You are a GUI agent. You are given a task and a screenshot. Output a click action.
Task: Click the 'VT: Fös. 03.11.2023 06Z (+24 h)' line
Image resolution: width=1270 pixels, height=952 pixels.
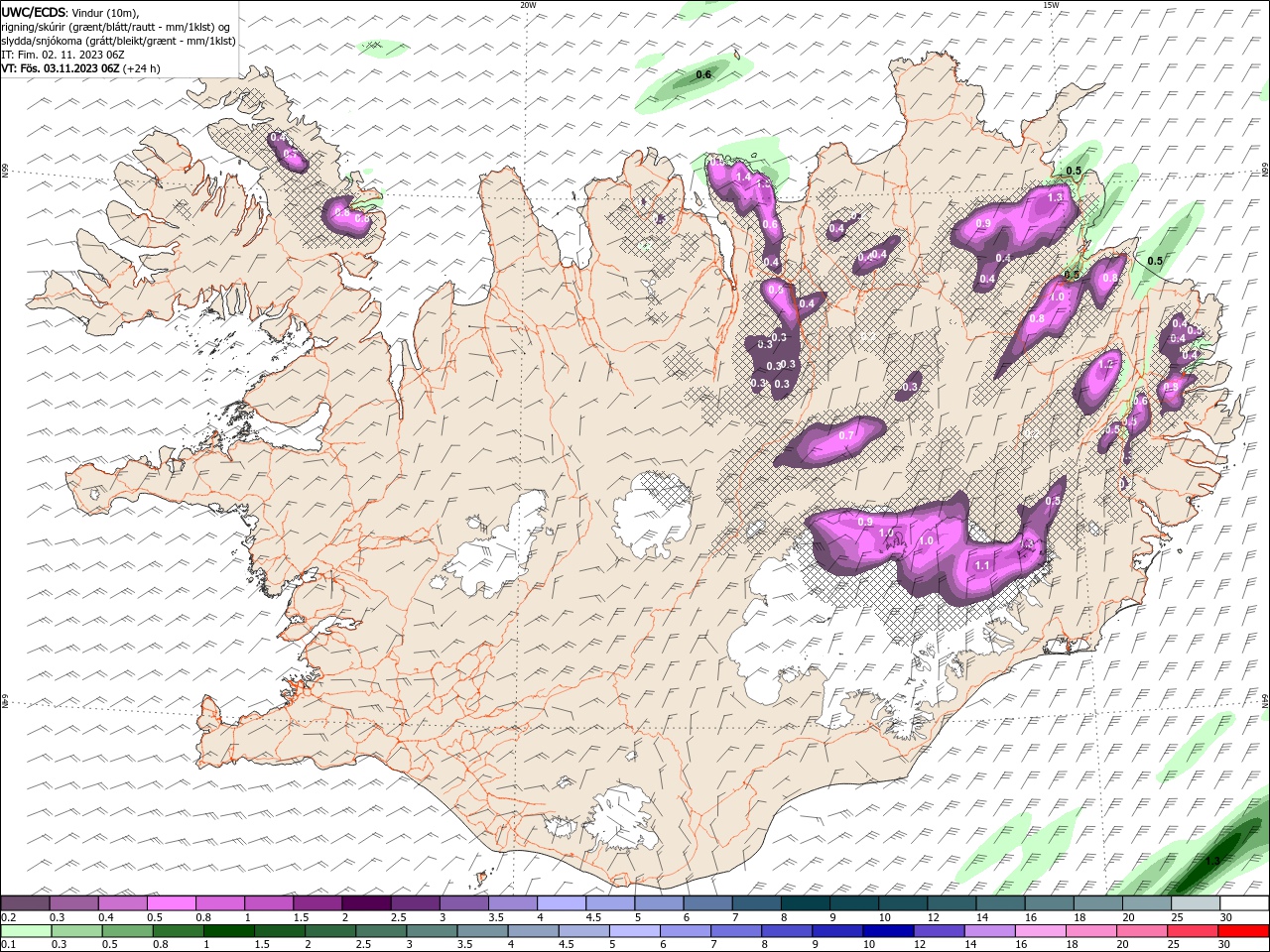(81, 68)
